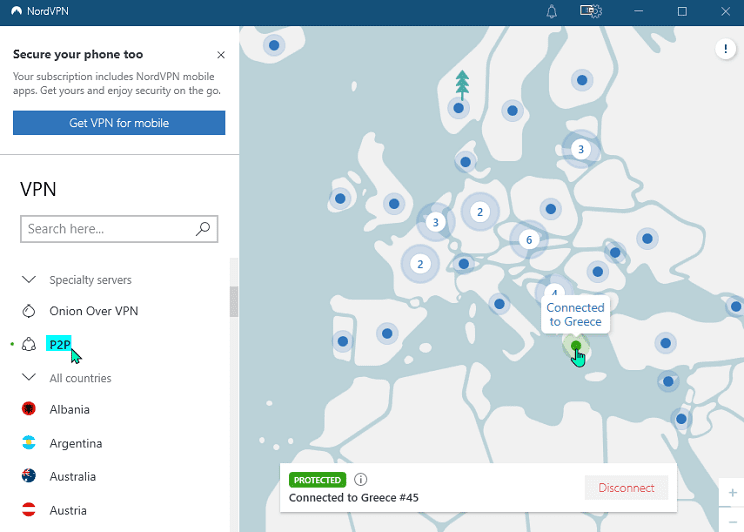Click the Spain server pin
This screenshot has width=744, height=532.
pos(387,334)
